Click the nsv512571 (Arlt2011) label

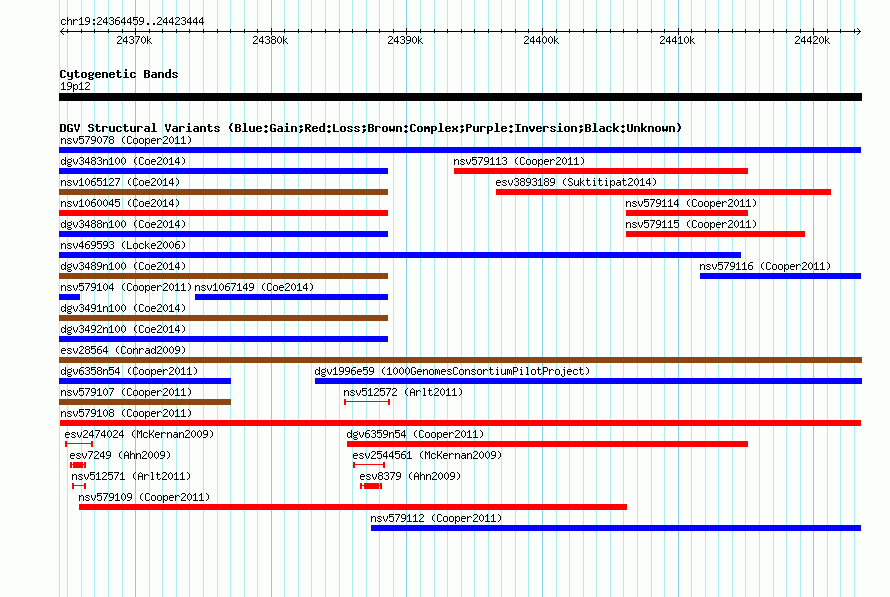[x=131, y=476]
